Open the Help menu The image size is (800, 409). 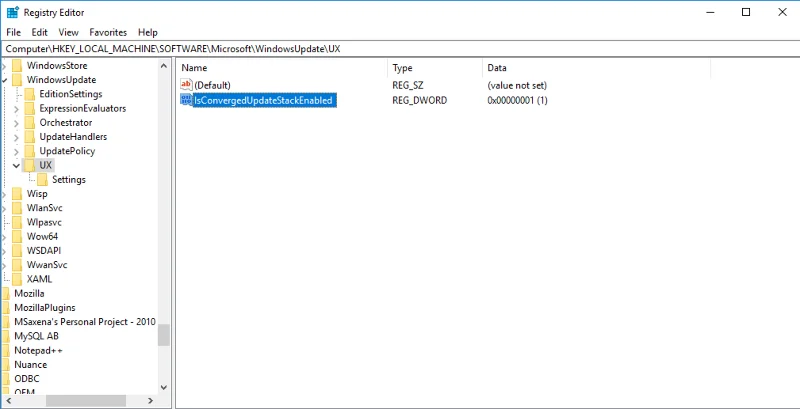click(x=147, y=32)
